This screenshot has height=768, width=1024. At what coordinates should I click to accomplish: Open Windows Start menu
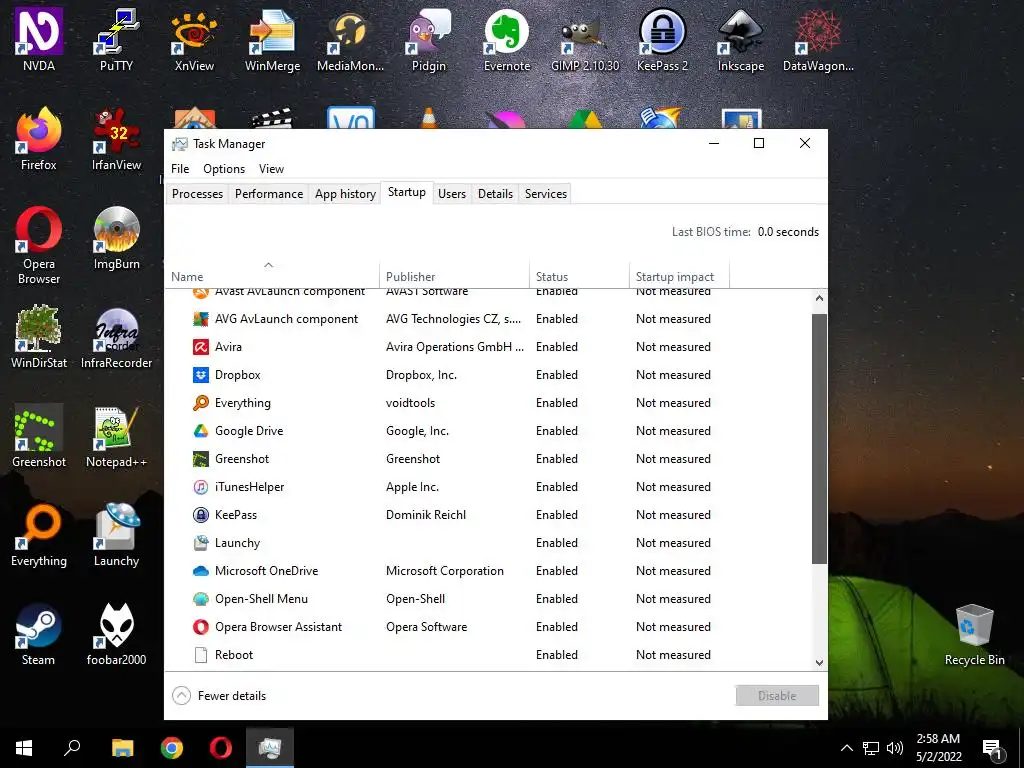coord(24,748)
